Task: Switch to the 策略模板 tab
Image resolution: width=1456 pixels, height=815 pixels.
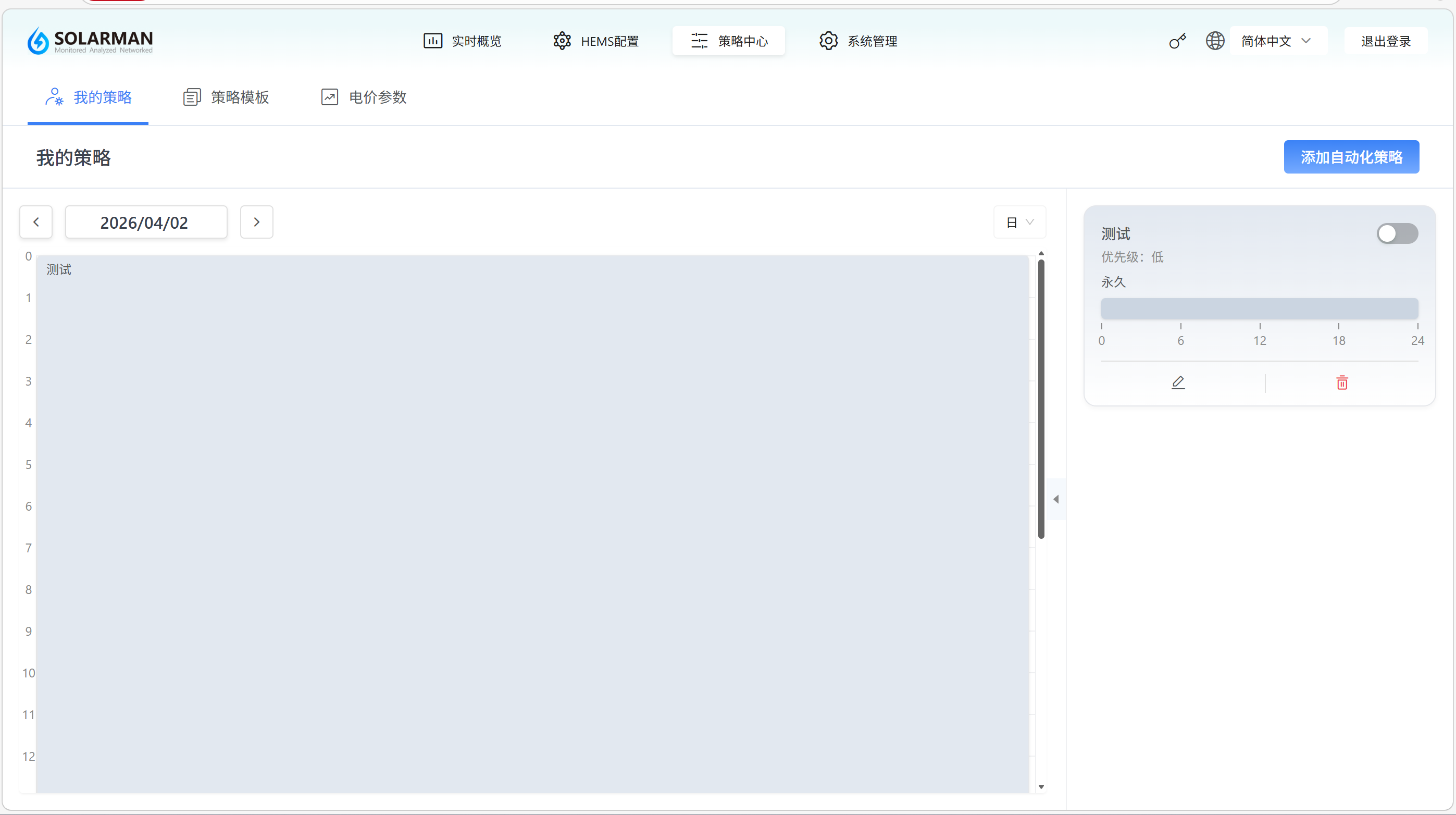Action: pyautogui.click(x=226, y=97)
